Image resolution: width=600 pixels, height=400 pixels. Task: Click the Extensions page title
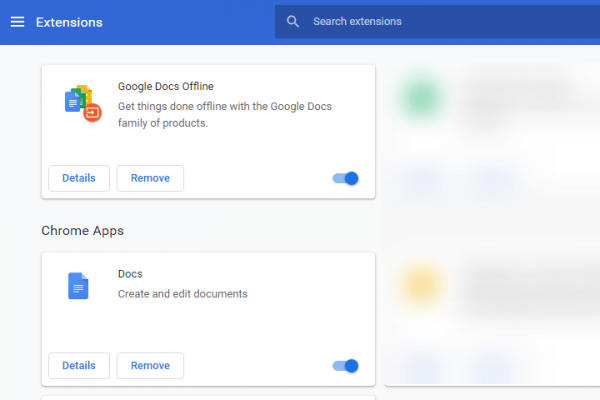(69, 22)
